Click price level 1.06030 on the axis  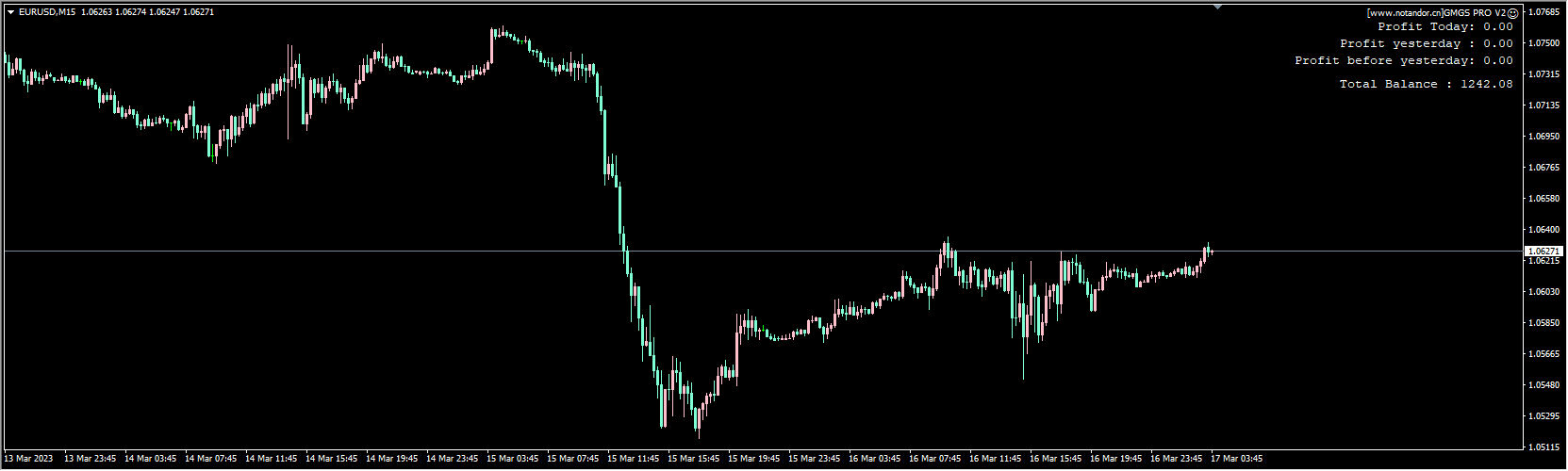1543,292
